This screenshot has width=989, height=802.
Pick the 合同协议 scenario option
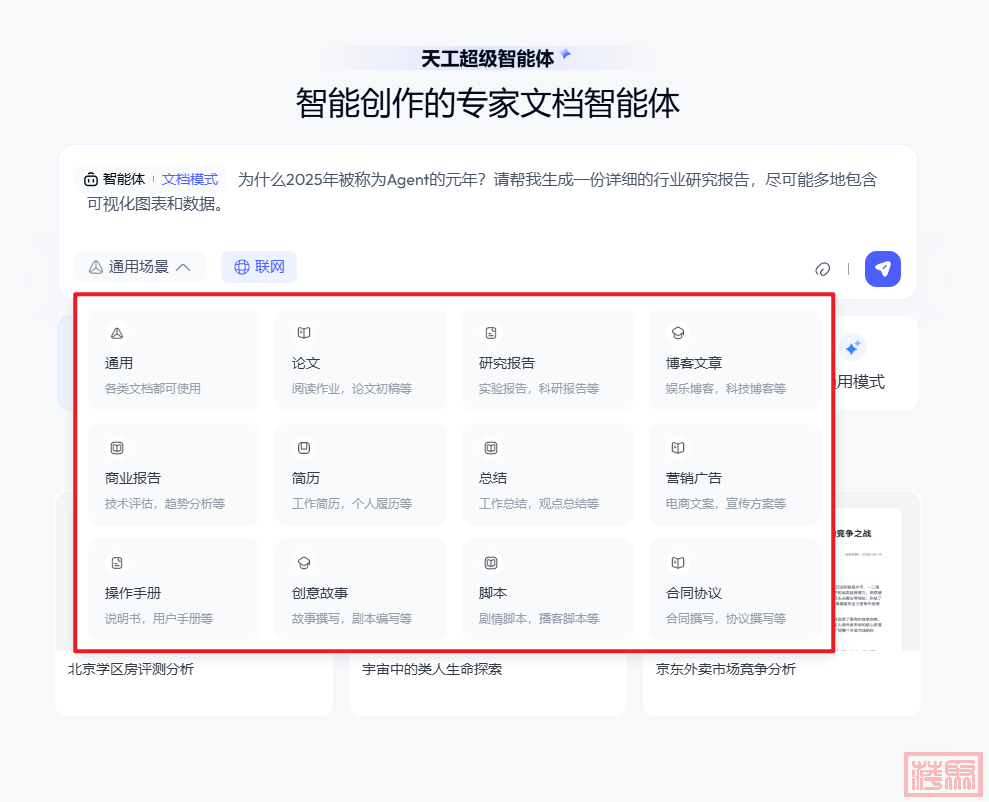point(735,589)
